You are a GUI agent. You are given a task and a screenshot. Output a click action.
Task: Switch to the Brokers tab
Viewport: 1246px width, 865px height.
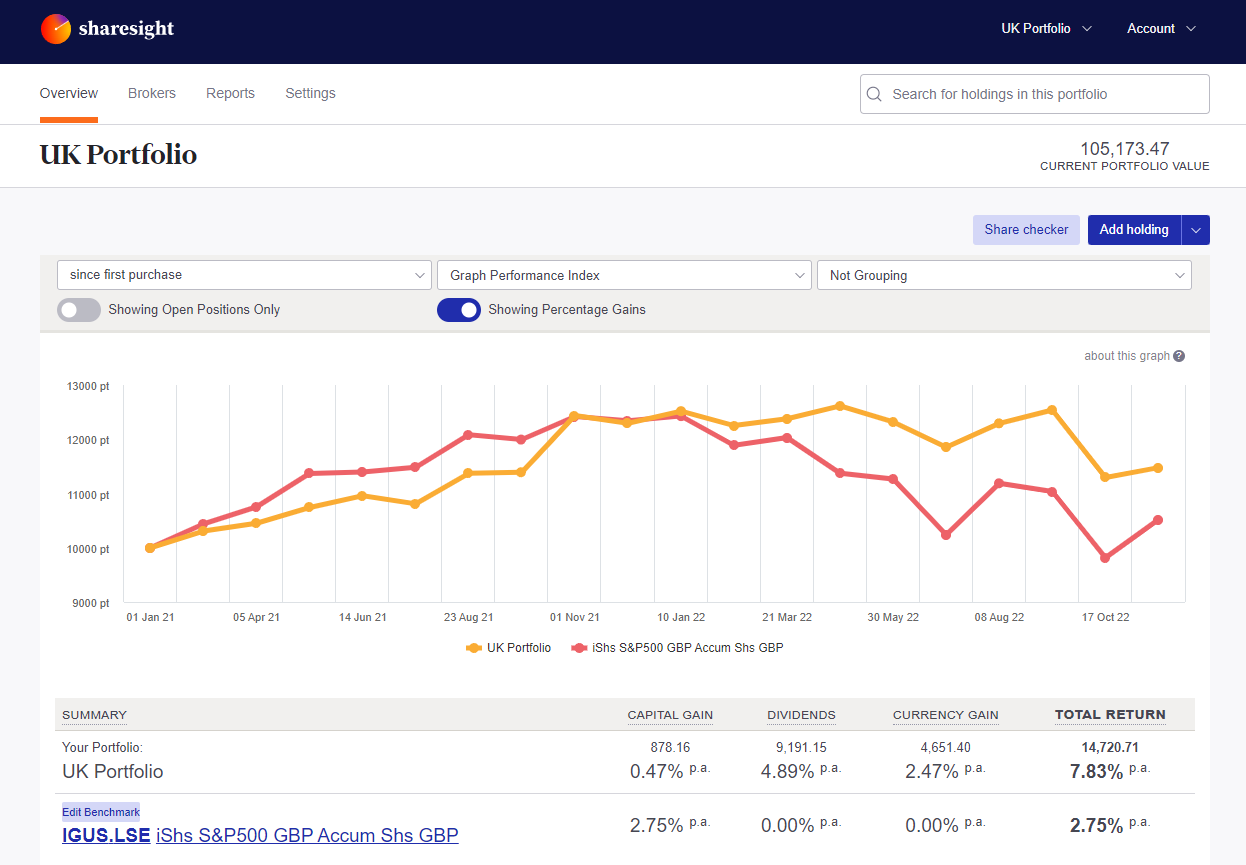[152, 93]
